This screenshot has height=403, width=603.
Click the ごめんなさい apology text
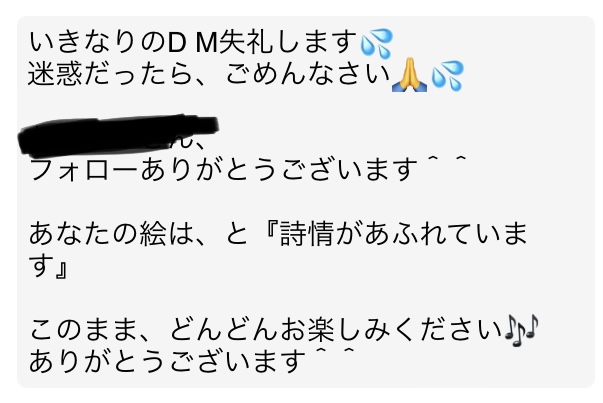tap(308, 73)
